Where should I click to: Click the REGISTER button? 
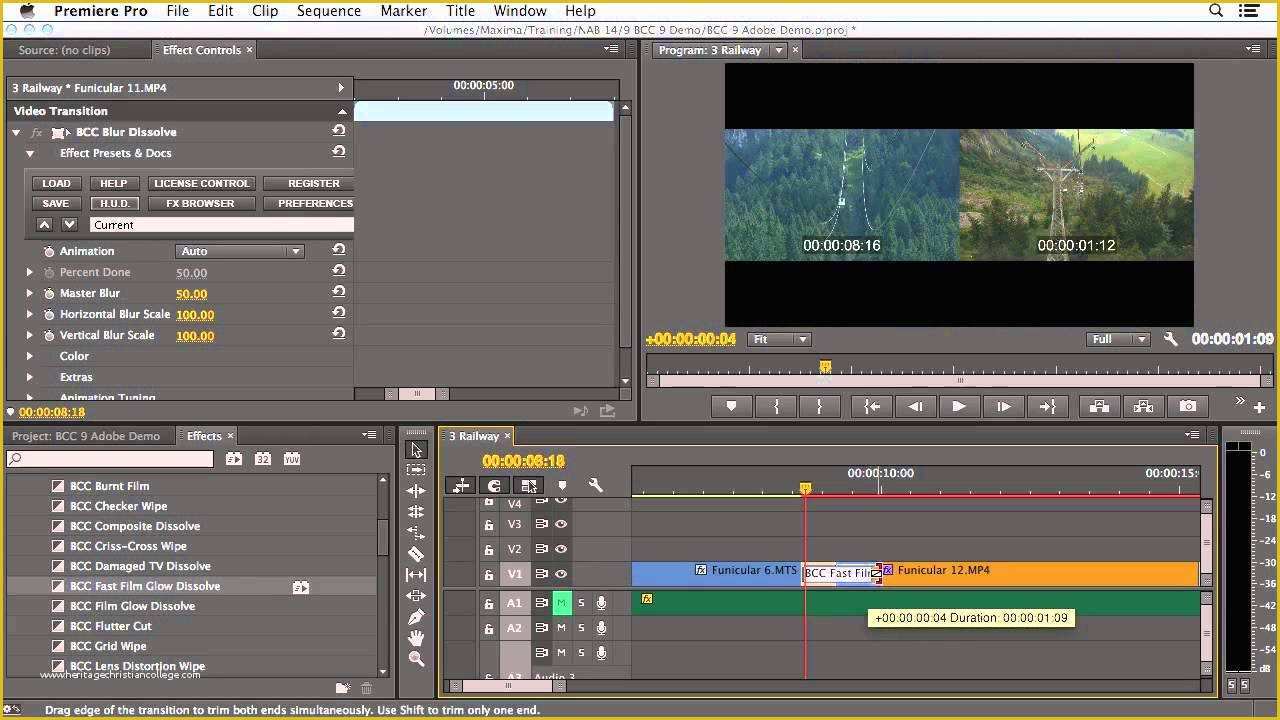tap(309, 183)
